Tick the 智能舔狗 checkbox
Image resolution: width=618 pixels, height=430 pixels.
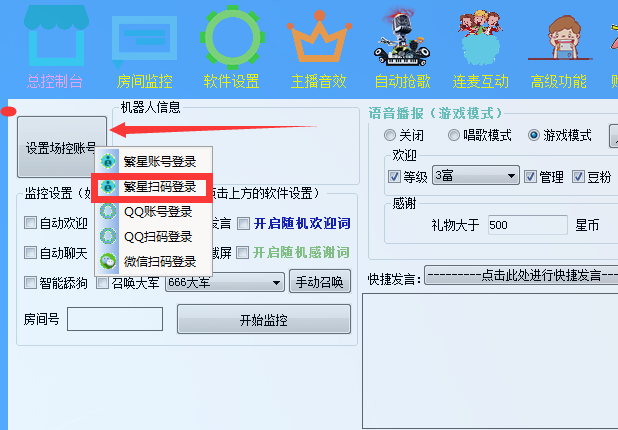[x=30, y=283]
